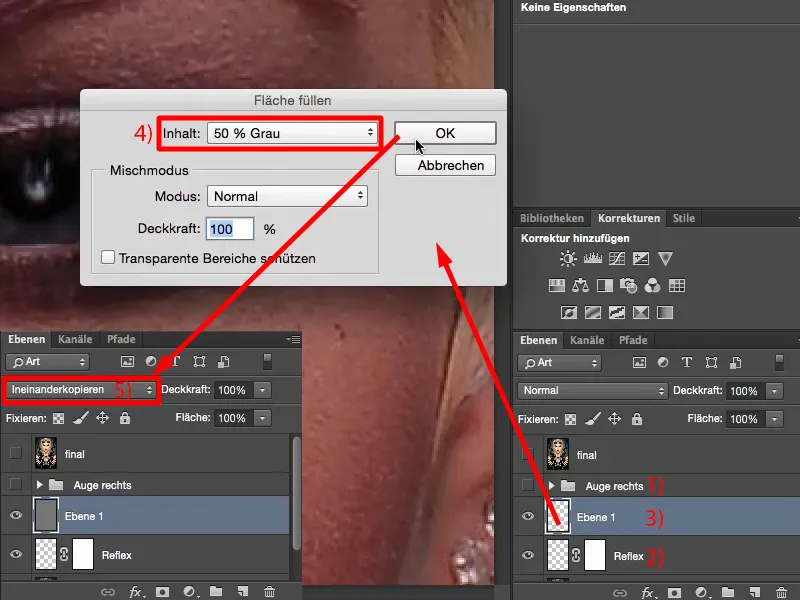Toggle layer filtering switch in right panel
The image size is (800, 600).
tap(779, 362)
